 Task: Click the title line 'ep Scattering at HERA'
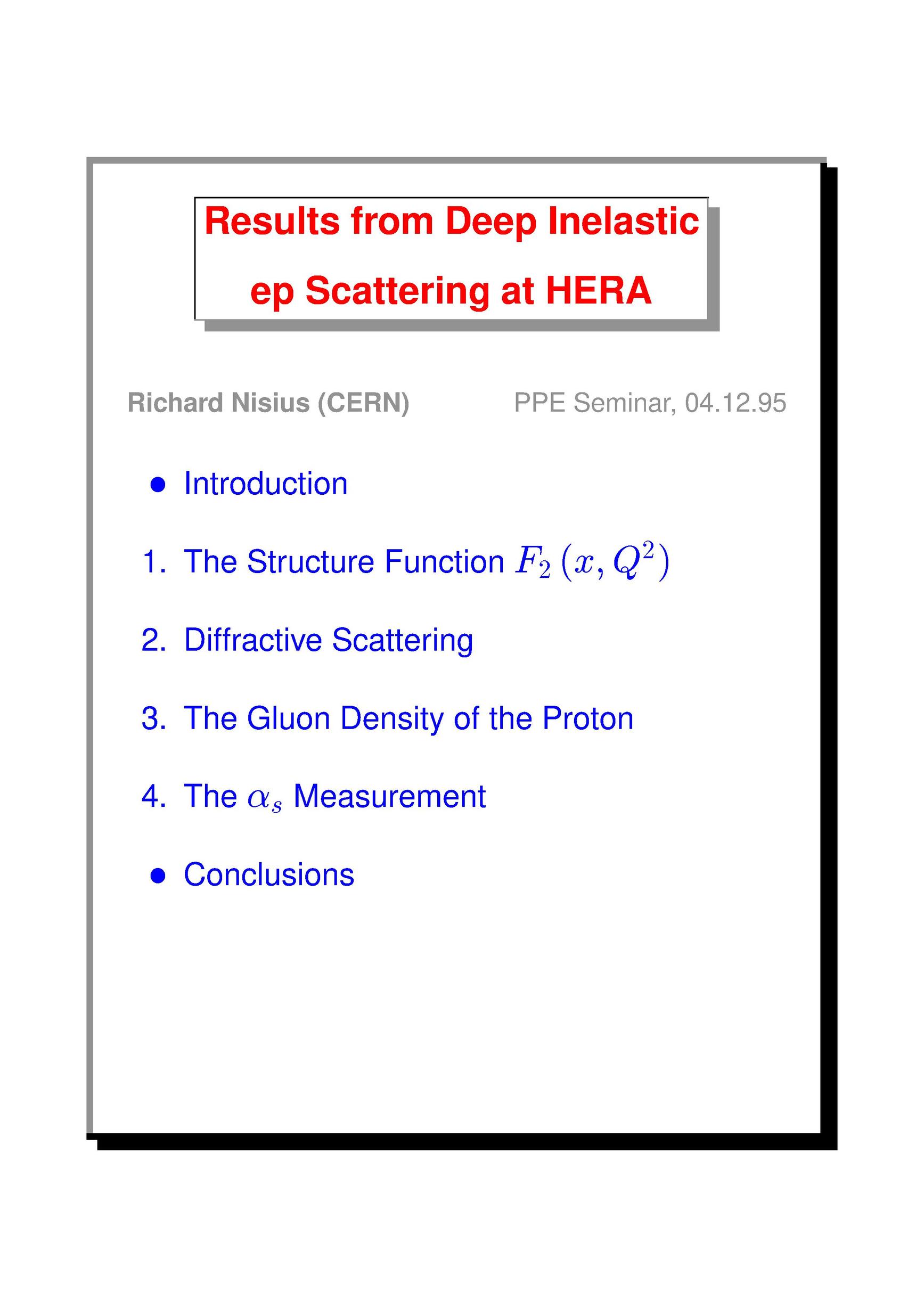pos(451,292)
